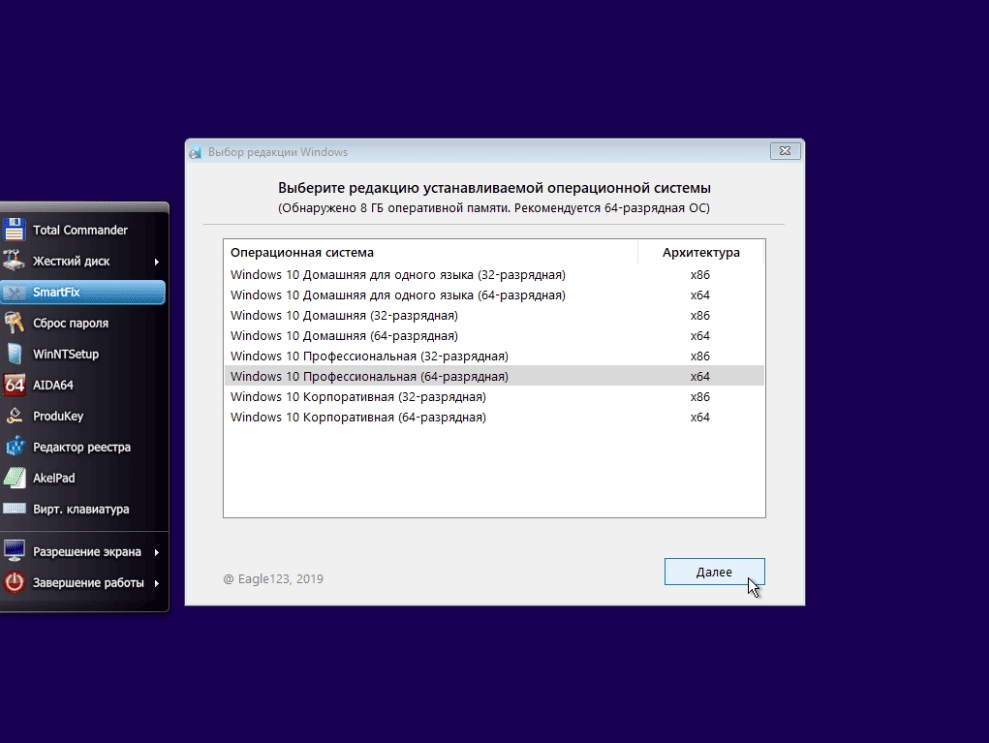Image resolution: width=989 pixels, height=743 pixels.
Task: Open the AkelPad menu item
Action: coord(83,477)
